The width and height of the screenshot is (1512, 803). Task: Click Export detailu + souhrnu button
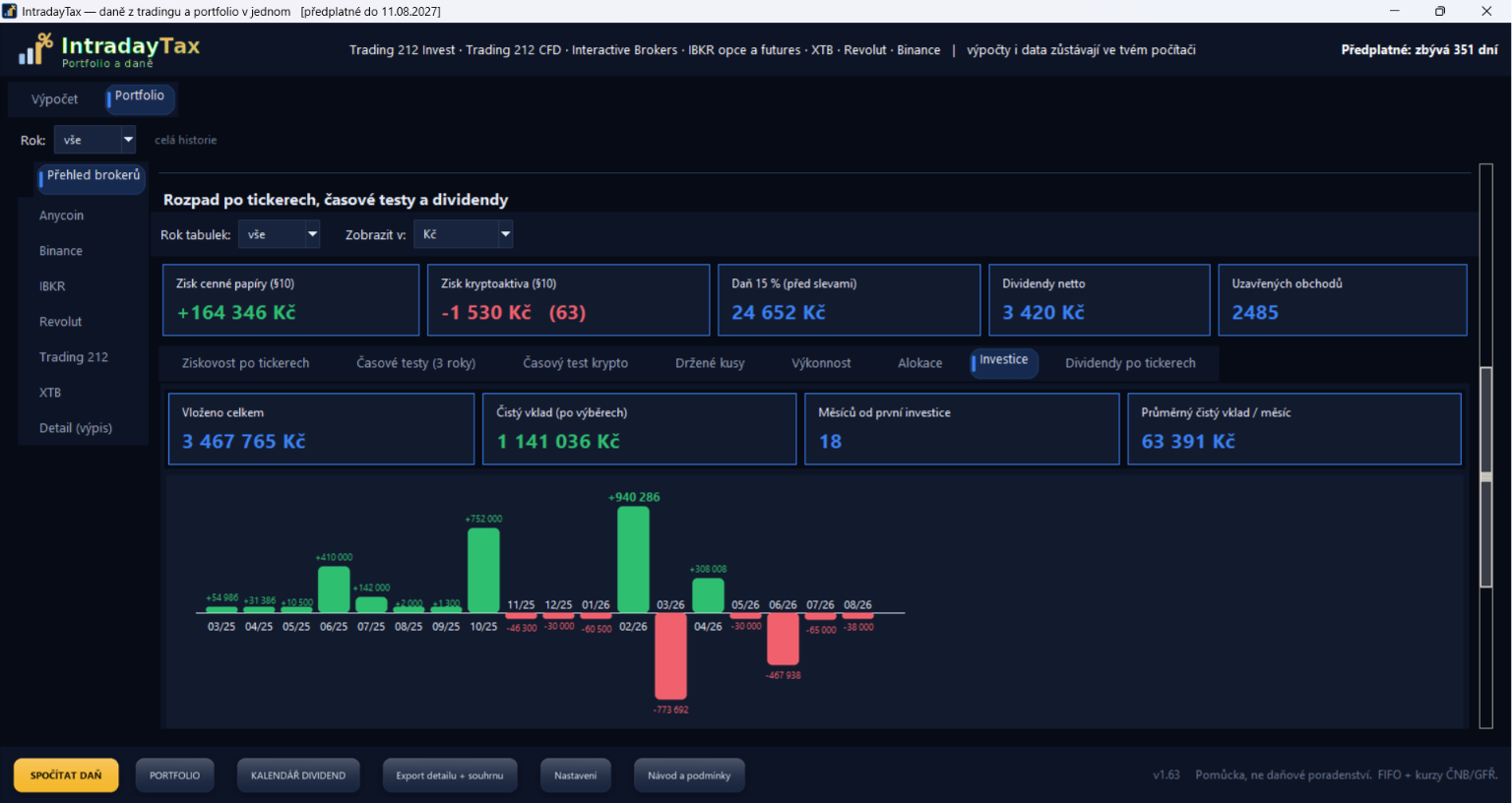coord(450,775)
